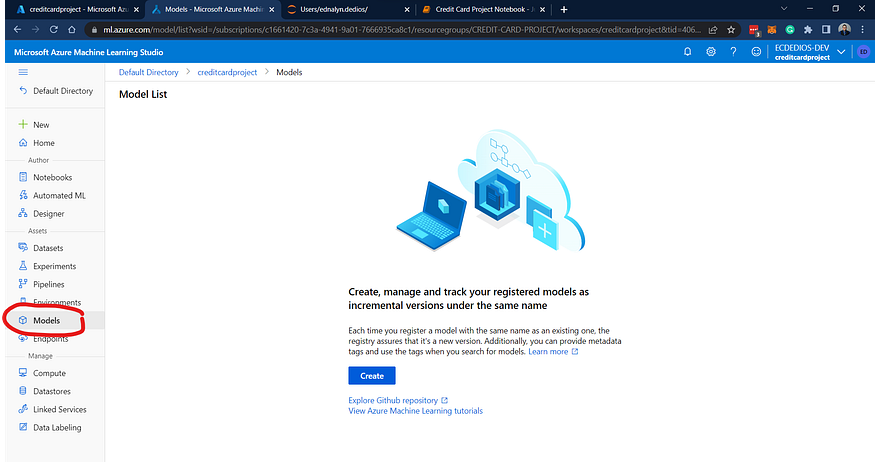This screenshot has height=462, width=875.
Task: Click the feedback smiley icon
Action: (x=756, y=51)
